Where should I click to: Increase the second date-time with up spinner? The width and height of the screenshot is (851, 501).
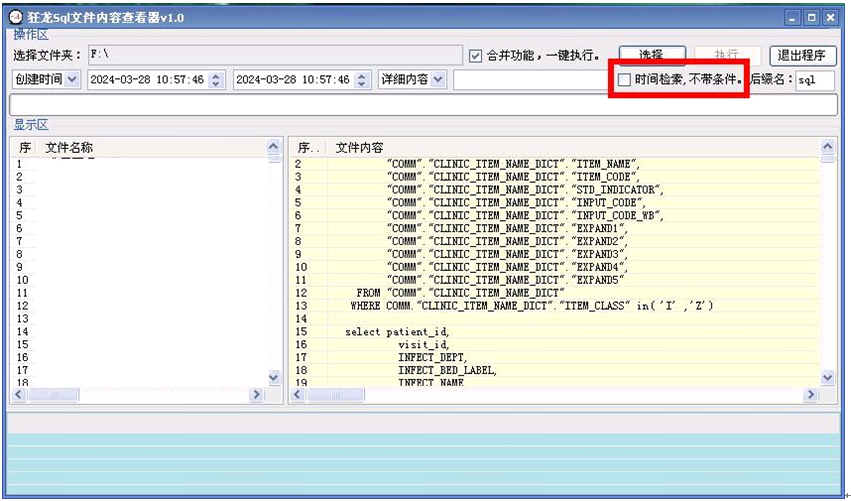362,75
